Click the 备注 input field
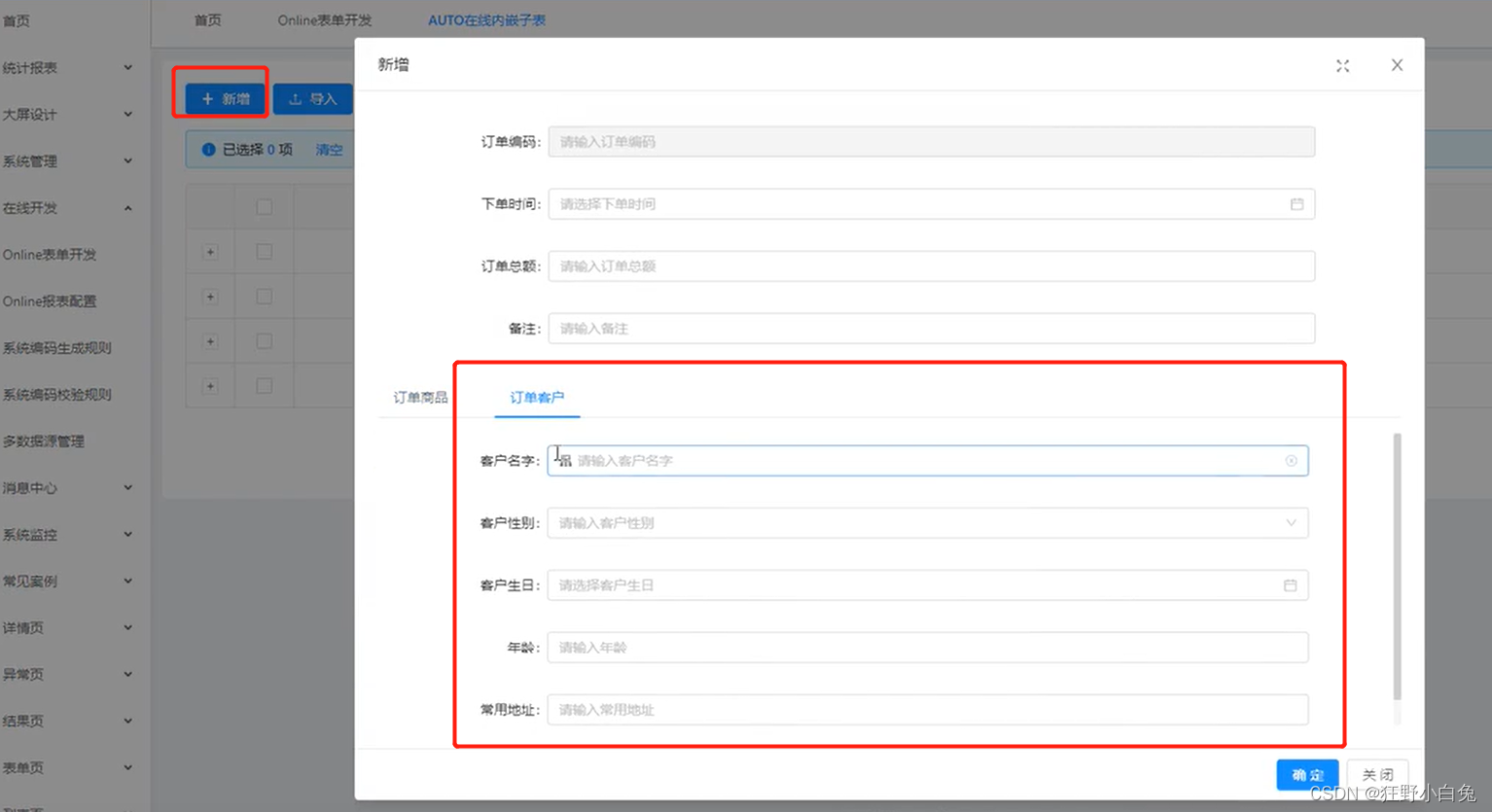 click(x=932, y=329)
